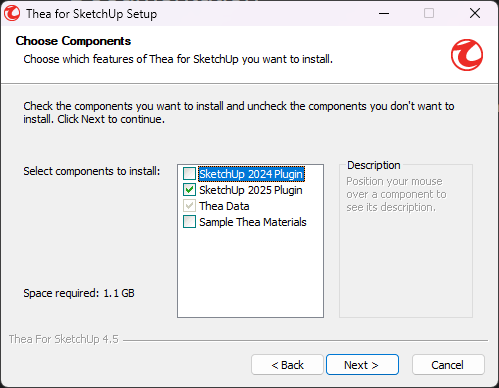The width and height of the screenshot is (499, 388).
Task: Click the Choose Components heading
Action: tap(73, 41)
